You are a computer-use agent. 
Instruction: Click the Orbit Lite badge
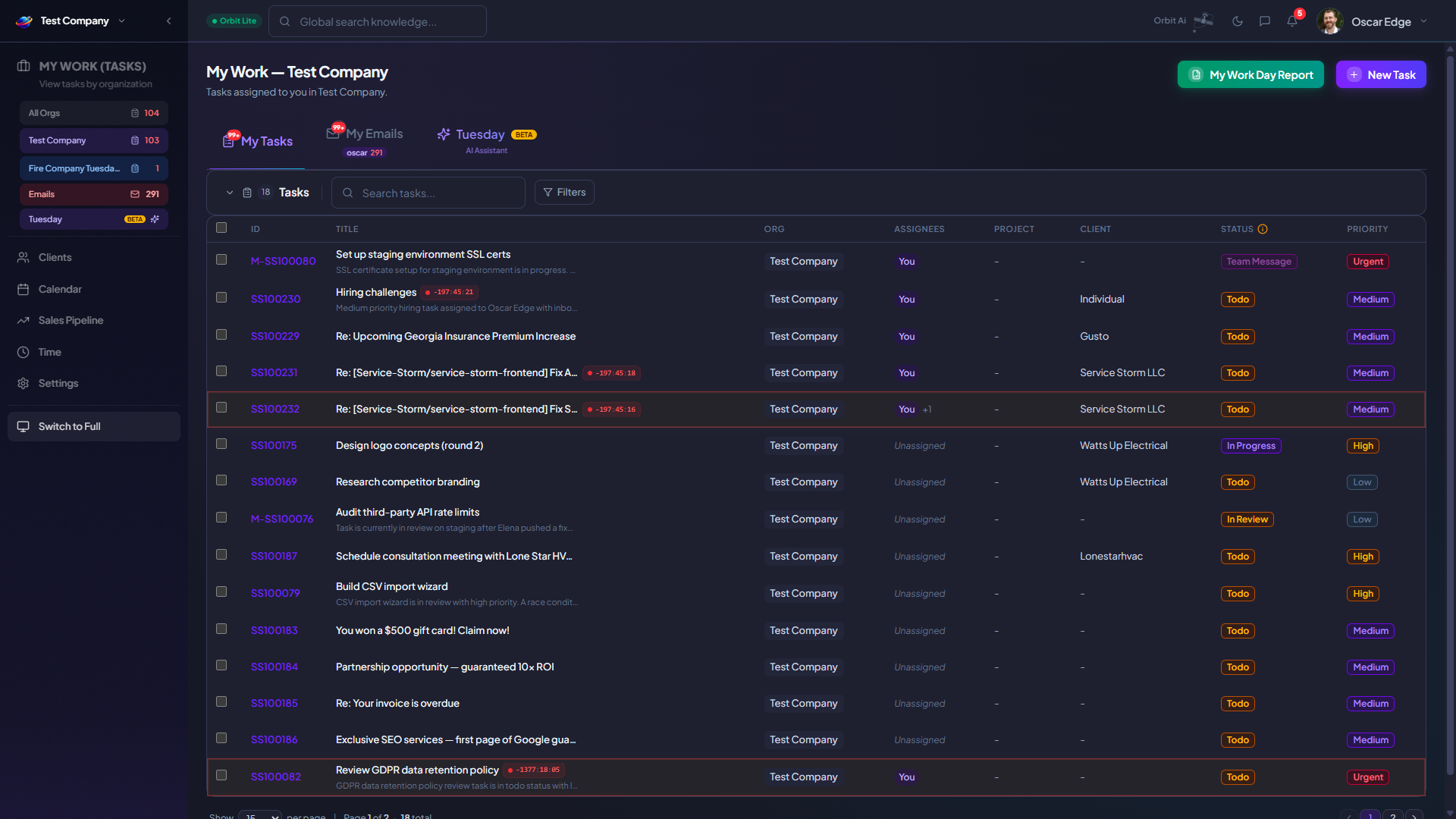click(234, 21)
